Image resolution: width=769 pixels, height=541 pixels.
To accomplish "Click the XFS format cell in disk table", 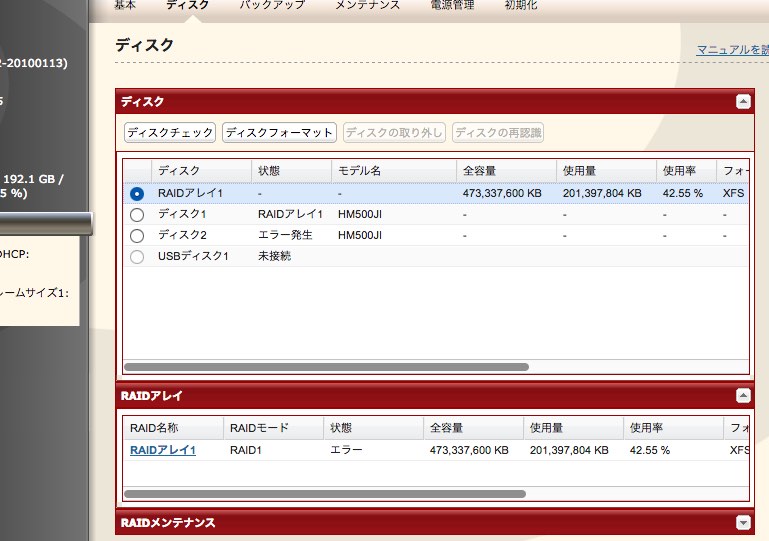I will click(733, 193).
